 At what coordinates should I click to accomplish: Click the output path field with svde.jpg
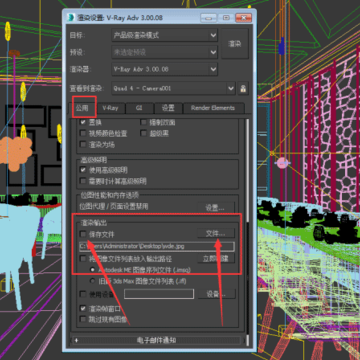click(x=157, y=246)
